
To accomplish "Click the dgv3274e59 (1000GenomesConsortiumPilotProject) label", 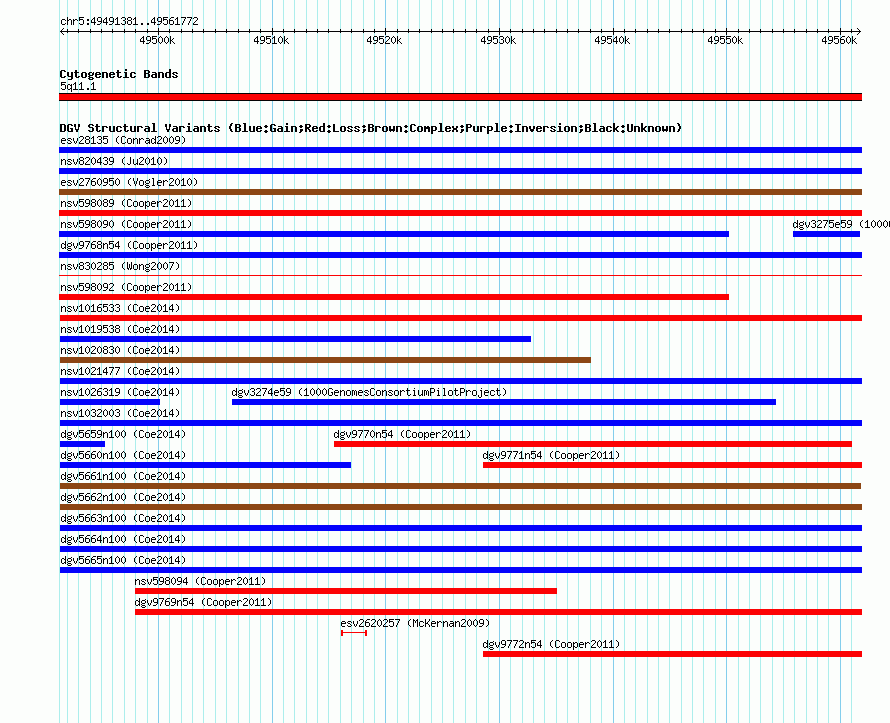I will pyautogui.click(x=370, y=392).
